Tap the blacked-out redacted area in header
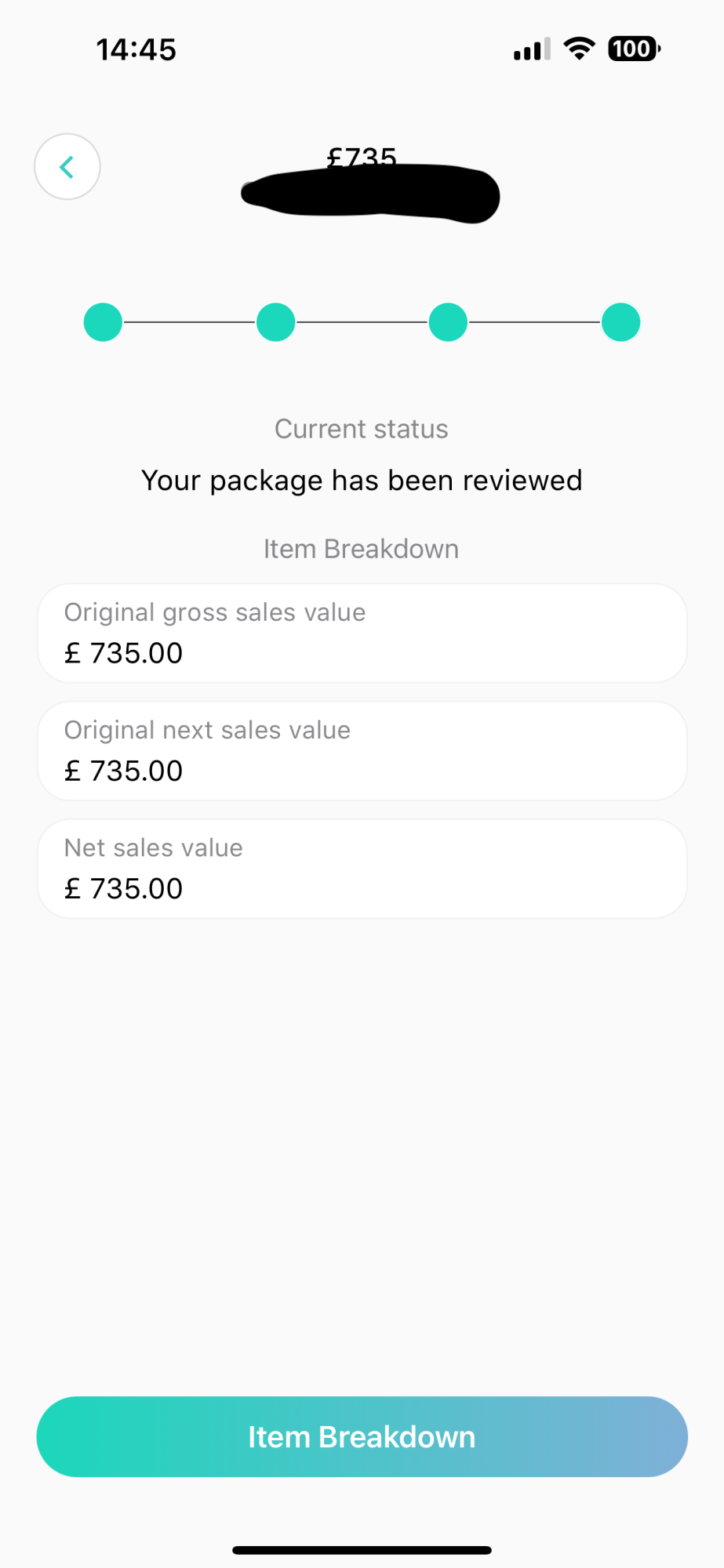This screenshot has width=724, height=1568. [369, 194]
